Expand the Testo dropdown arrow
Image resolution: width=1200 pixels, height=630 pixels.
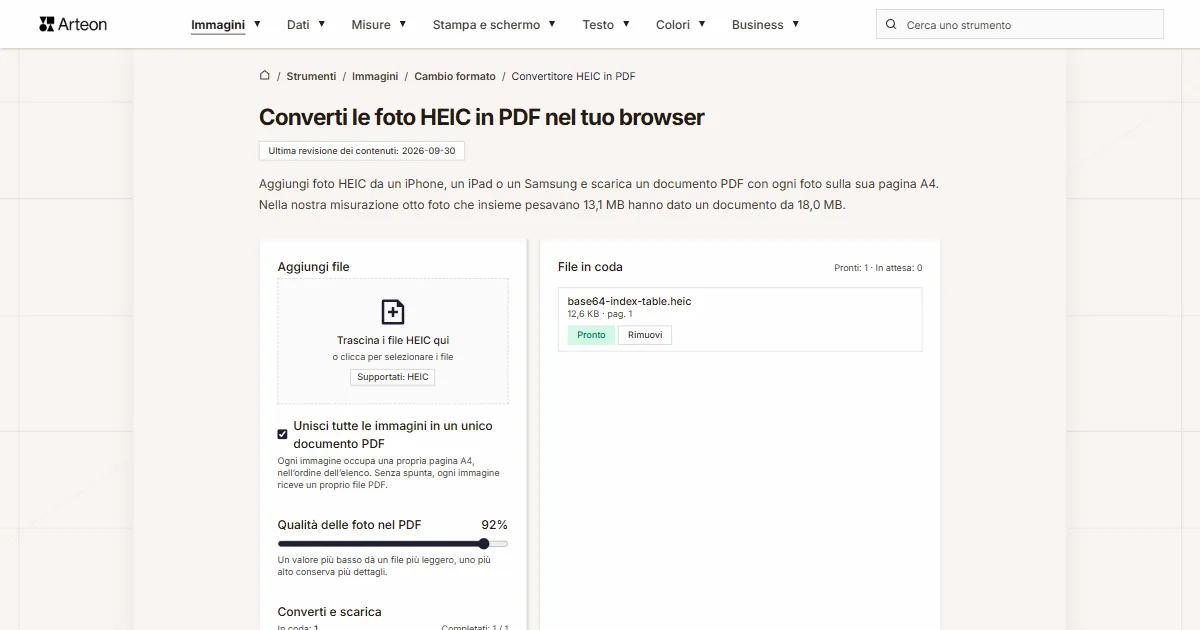[626, 24]
